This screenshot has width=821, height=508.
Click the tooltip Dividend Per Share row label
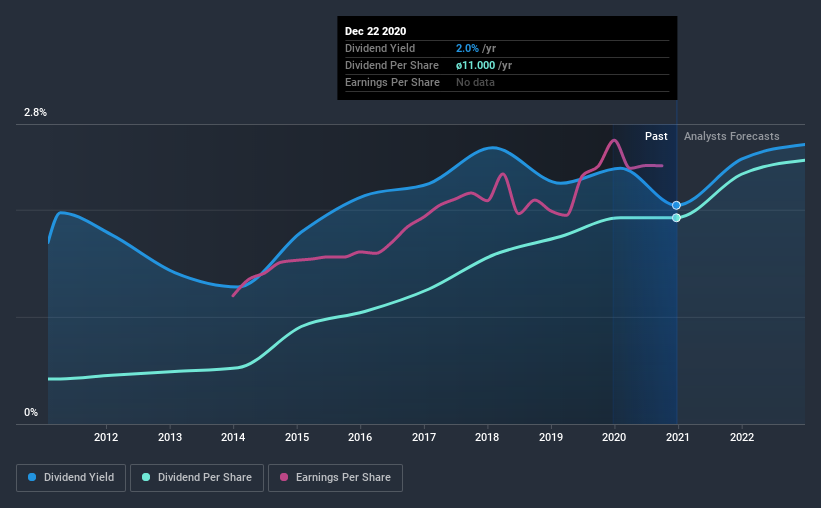tap(392, 65)
